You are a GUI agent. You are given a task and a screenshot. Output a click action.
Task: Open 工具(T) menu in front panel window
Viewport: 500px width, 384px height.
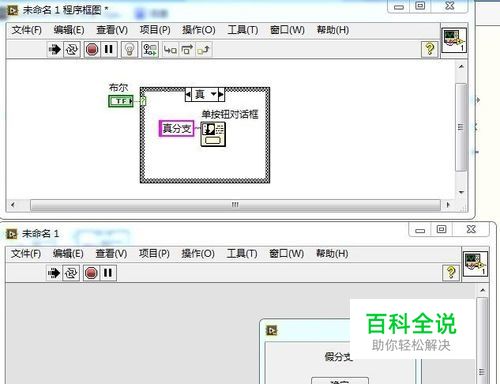click(242, 254)
